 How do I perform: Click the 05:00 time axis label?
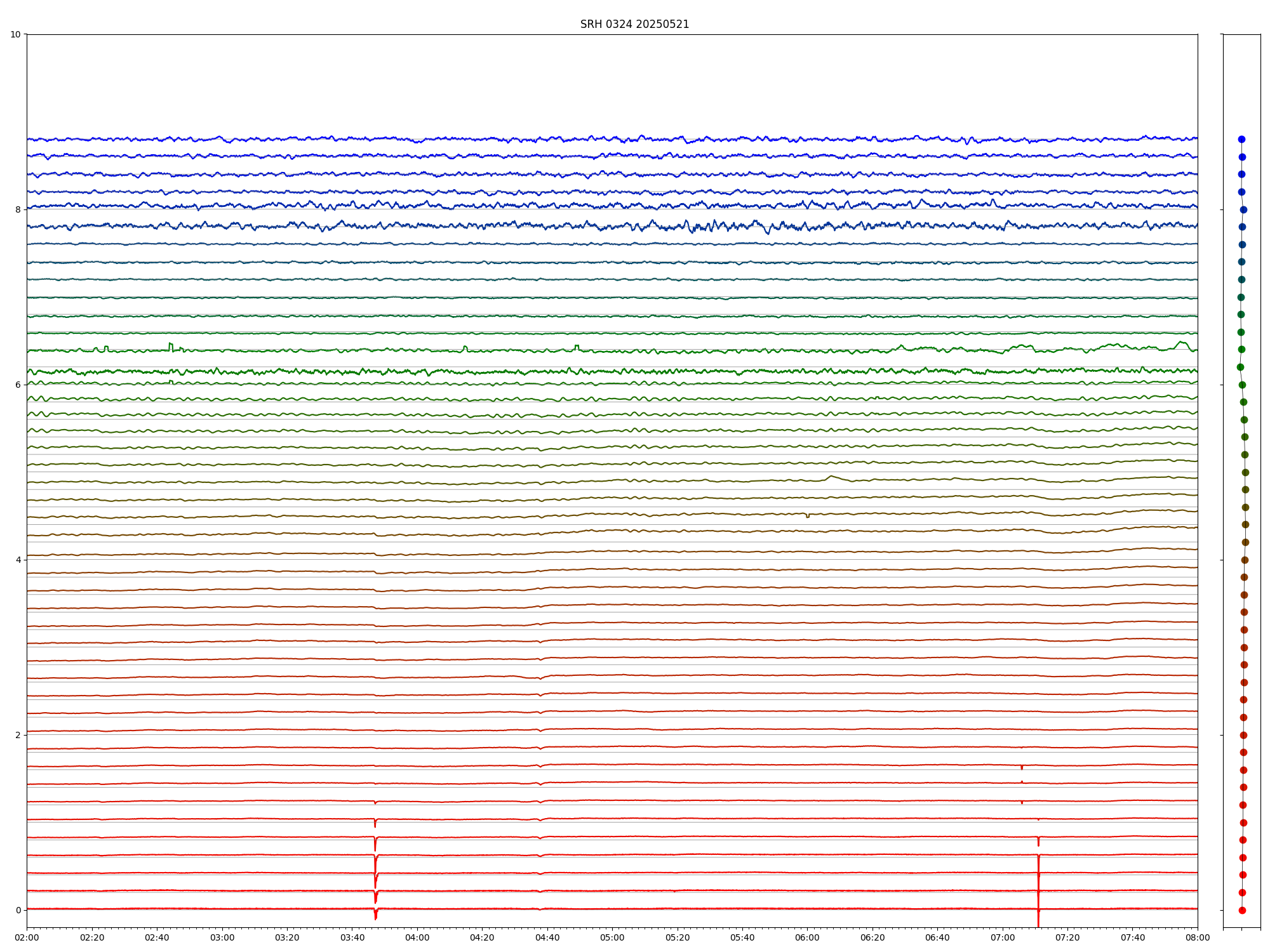pyautogui.click(x=612, y=937)
